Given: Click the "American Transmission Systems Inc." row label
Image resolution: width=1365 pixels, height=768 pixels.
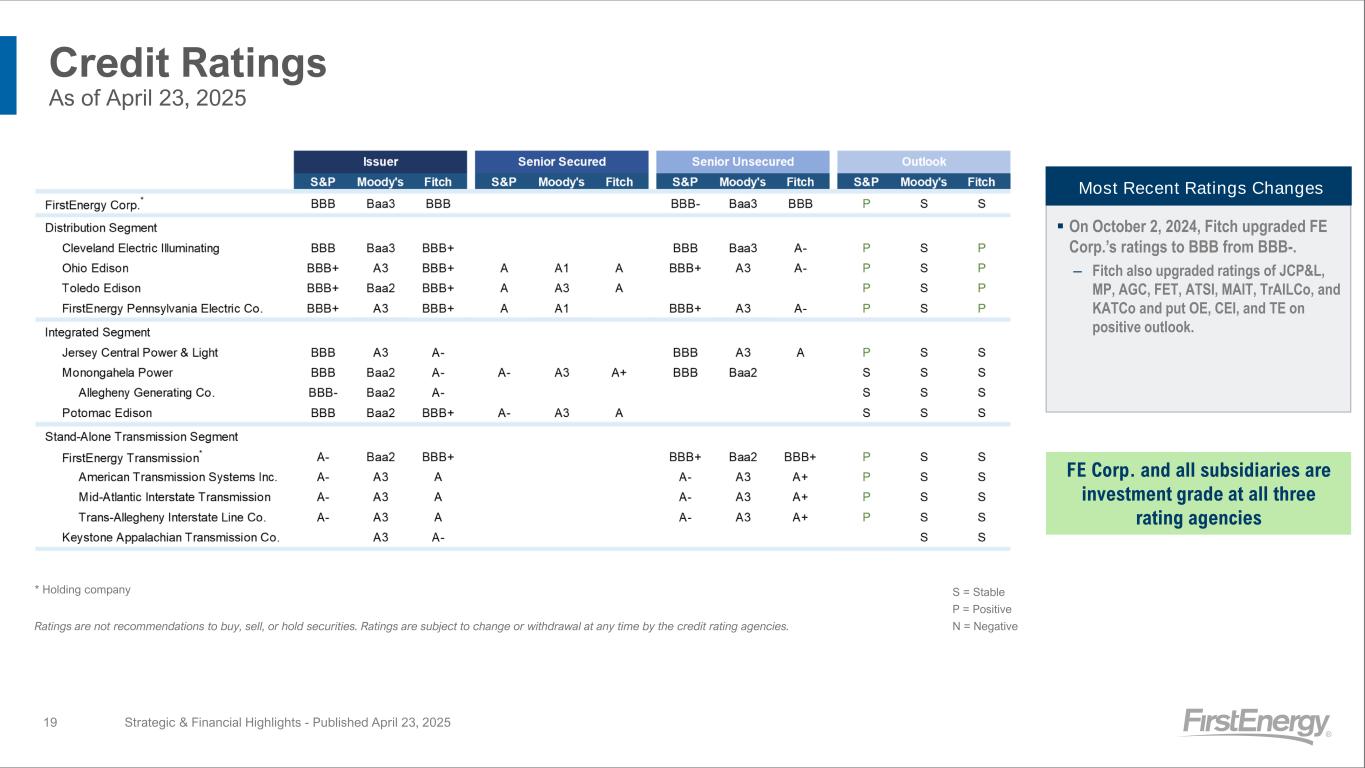Looking at the screenshot, I should [178, 477].
